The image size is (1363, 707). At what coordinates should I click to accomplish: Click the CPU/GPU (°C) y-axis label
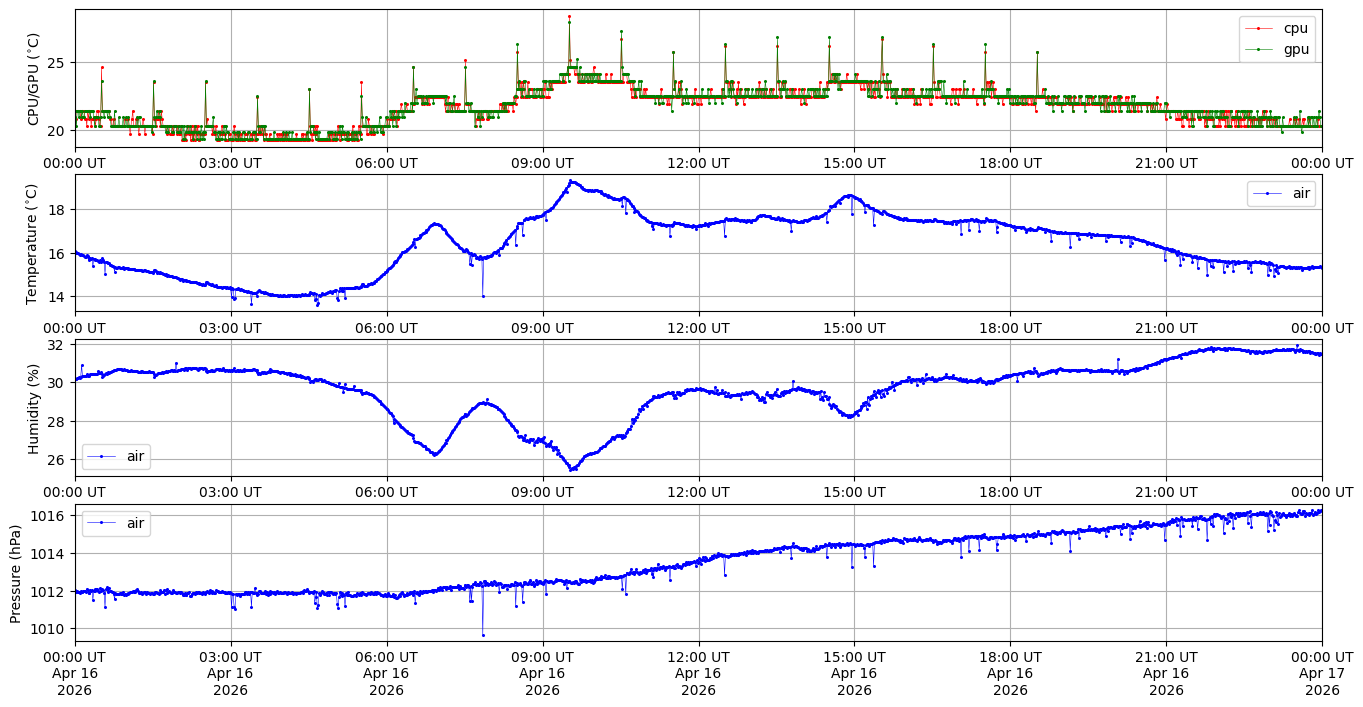[x=33, y=79]
